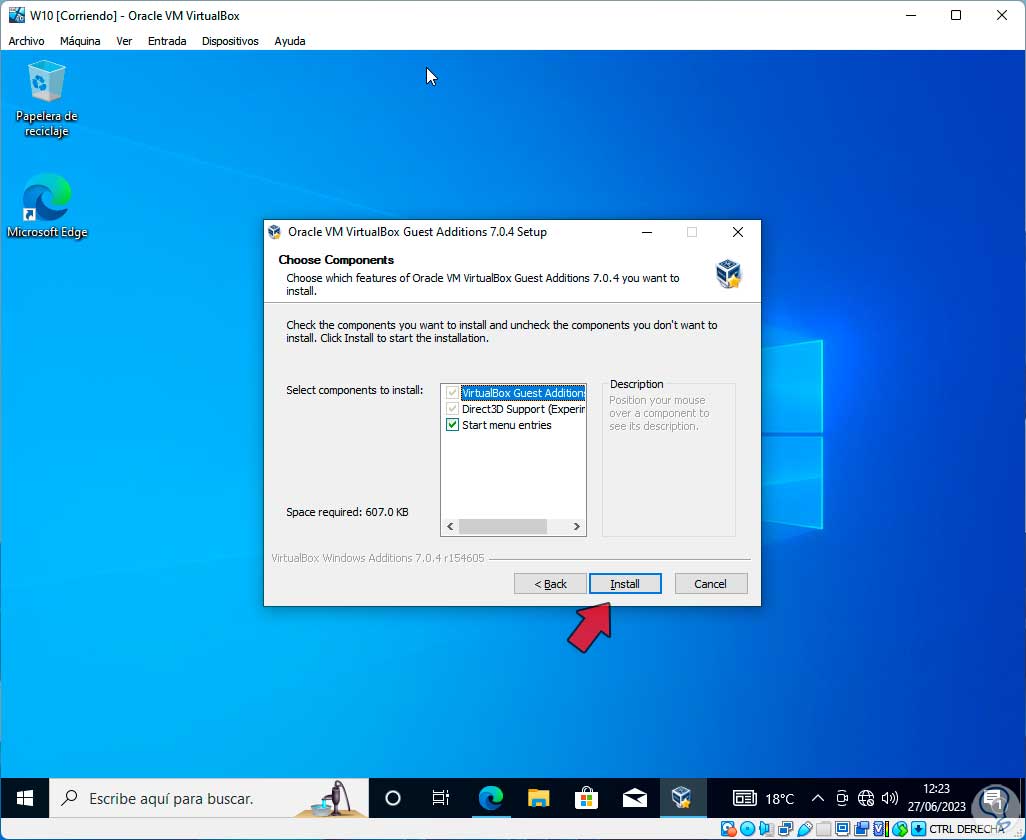Select the VirtualBox Guest Additions list entry
This screenshot has width=1026, height=840.
tap(523, 393)
